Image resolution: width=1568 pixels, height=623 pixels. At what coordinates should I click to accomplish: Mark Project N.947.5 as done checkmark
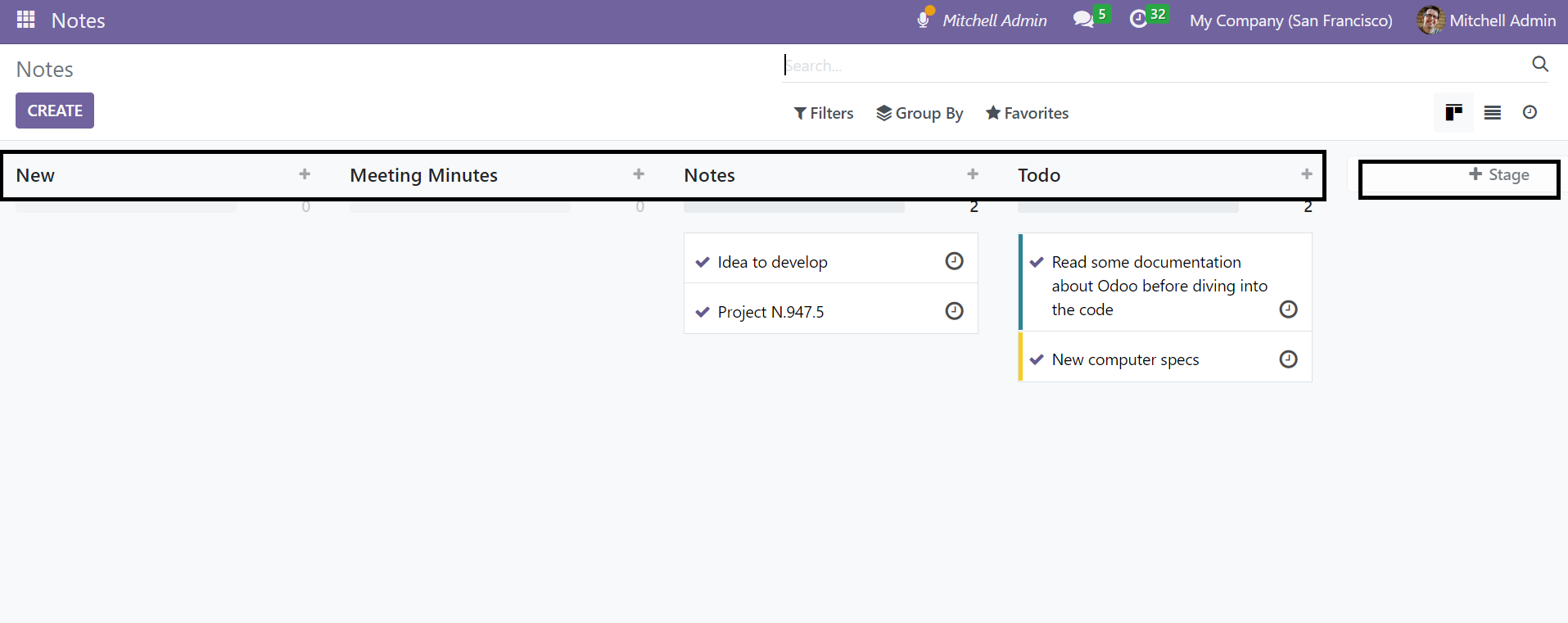point(703,312)
